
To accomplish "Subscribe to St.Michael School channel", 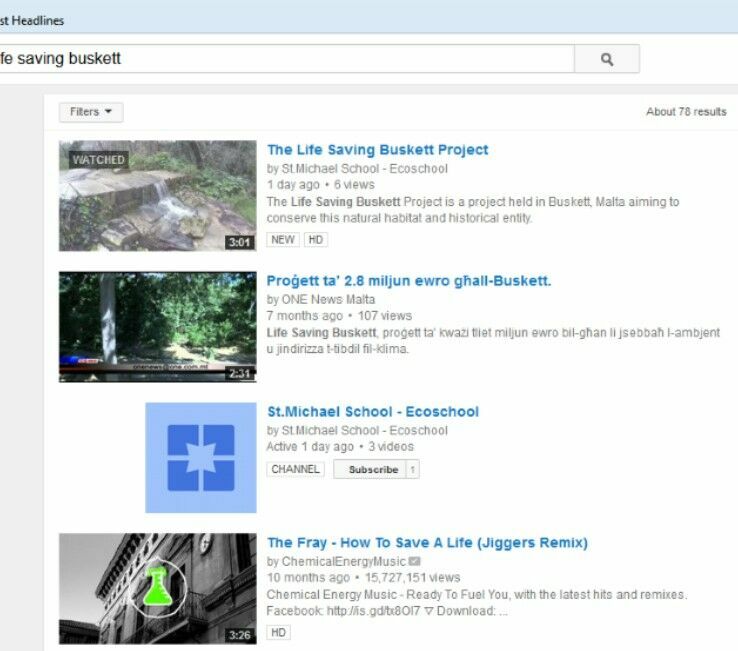I will [x=373, y=469].
